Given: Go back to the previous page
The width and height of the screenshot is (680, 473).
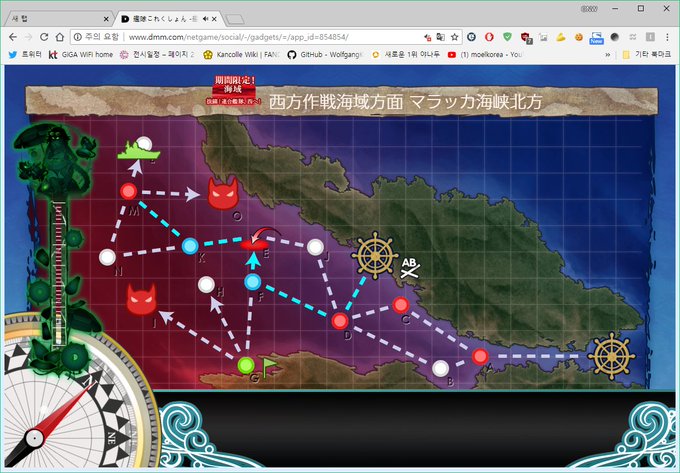Looking at the screenshot, I should (x=13, y=37).
